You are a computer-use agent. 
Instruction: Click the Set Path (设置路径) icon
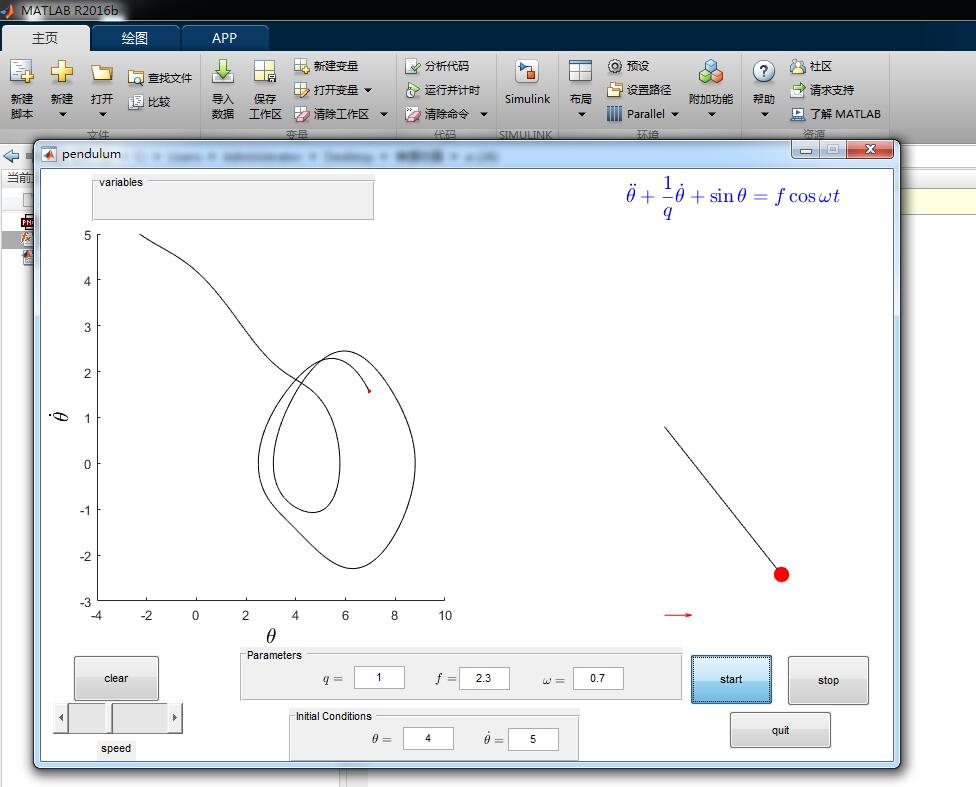coord(614,90)
